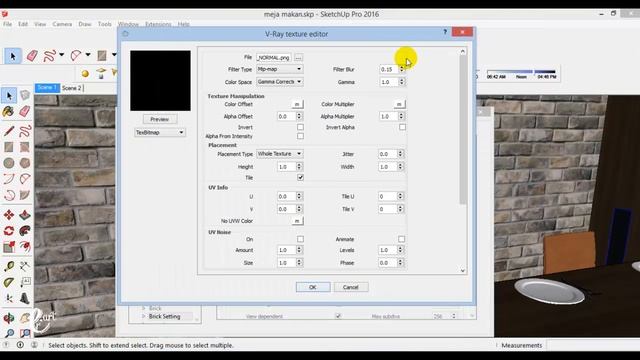
Task: Toggle Alpha From Intensity checkbox
Action: [x=300, y=136]
